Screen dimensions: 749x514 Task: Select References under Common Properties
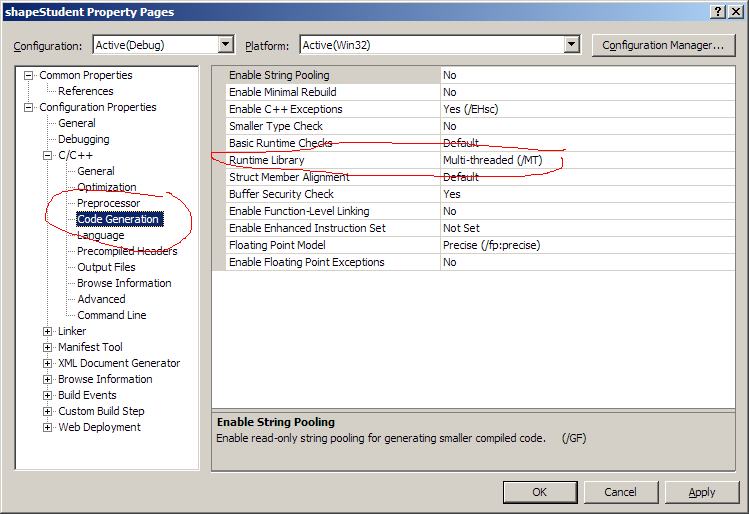(85, 91)
